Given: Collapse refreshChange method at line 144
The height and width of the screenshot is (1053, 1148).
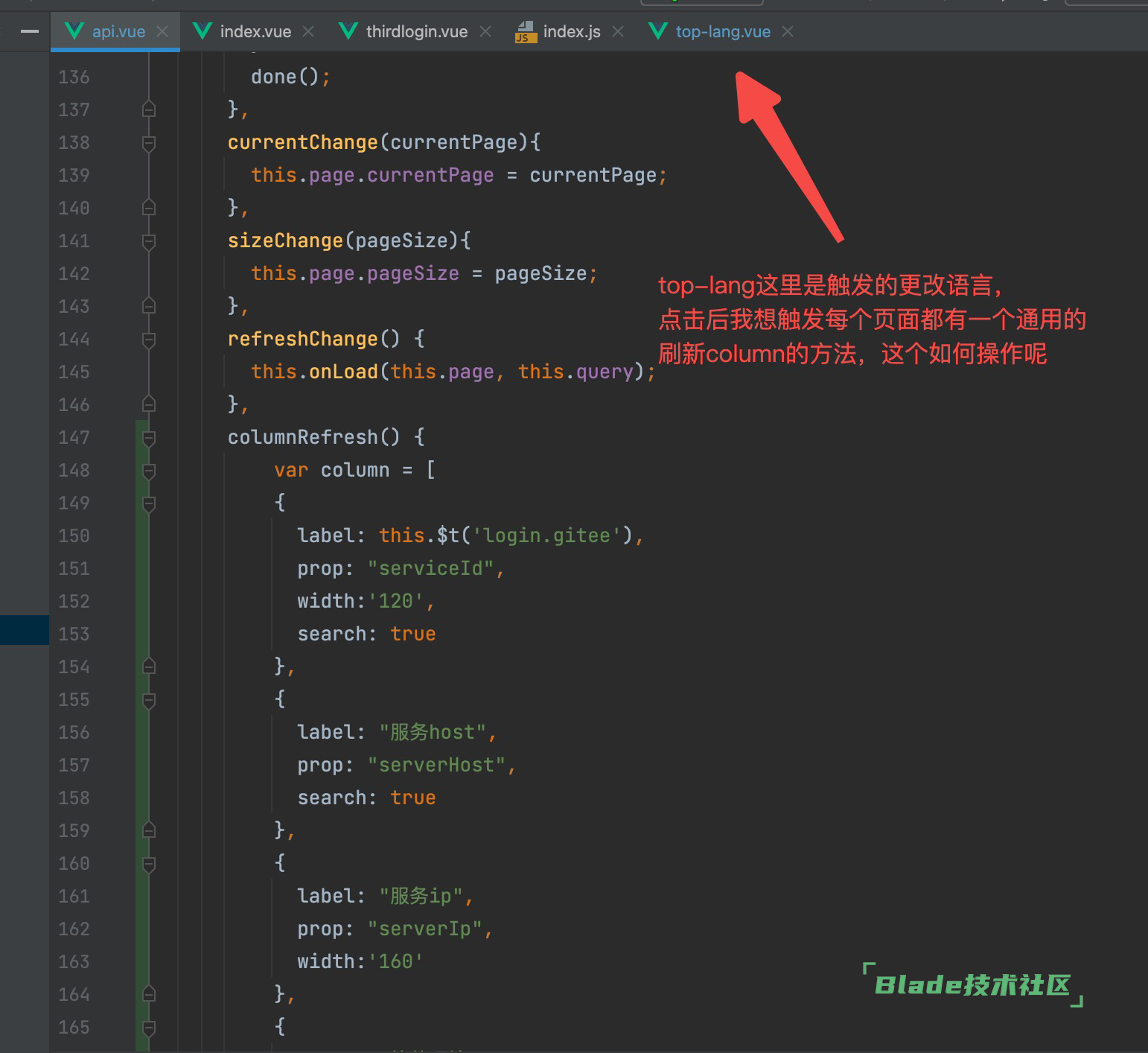Looking at the screenshot, I should 149,339.
